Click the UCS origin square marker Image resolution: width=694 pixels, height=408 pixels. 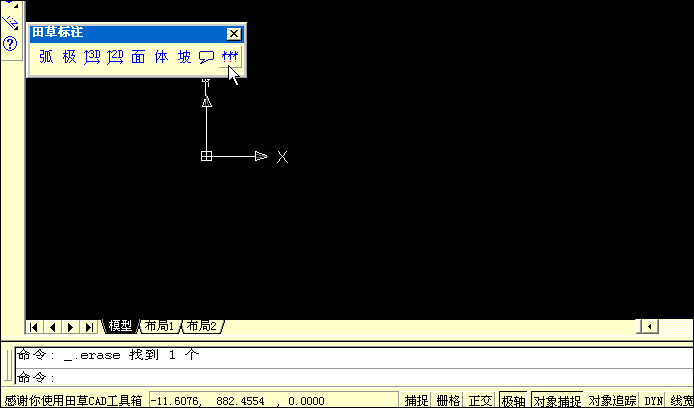pos(206,156)
